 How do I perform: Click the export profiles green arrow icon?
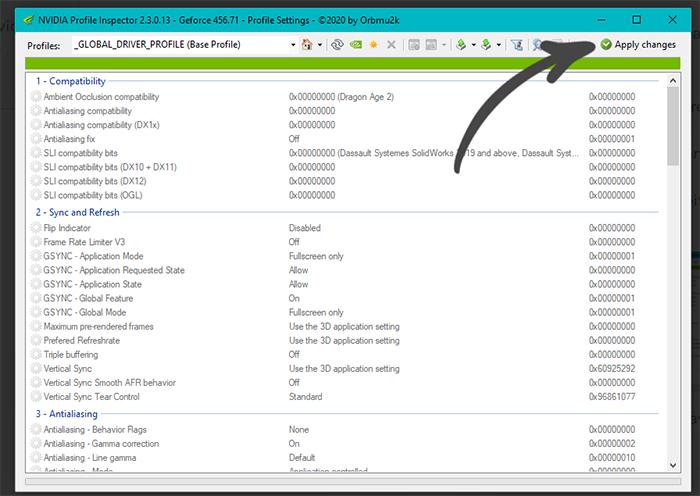tap(462, 45)
